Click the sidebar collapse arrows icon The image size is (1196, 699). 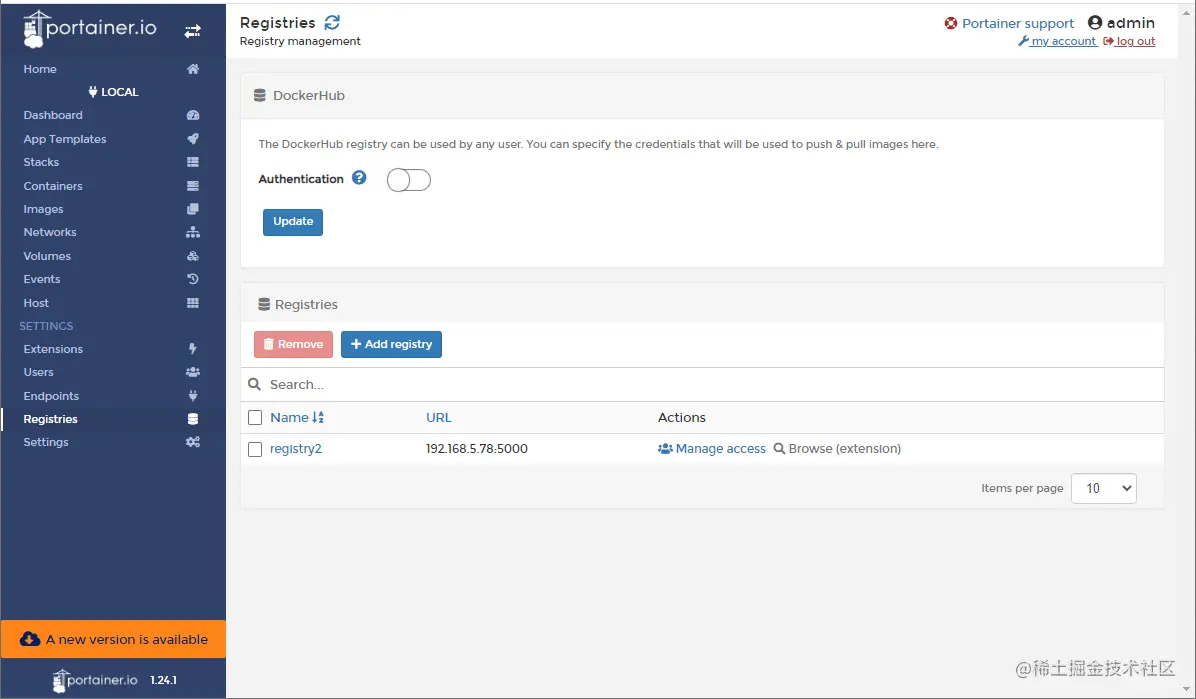[192, 31]
